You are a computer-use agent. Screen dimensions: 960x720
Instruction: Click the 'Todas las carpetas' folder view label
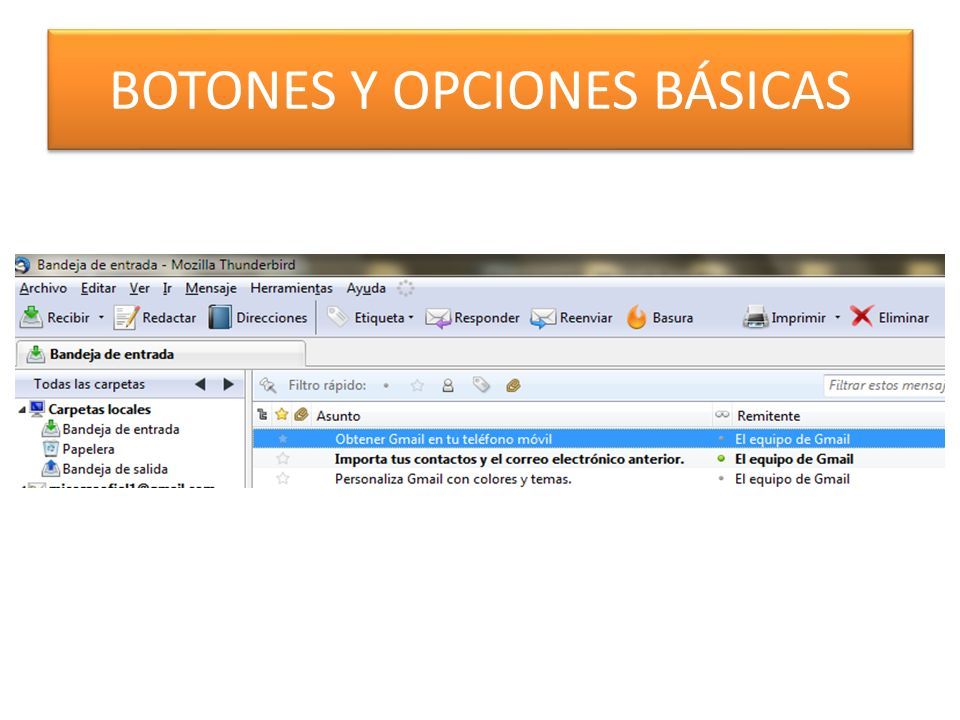point(89,384)
